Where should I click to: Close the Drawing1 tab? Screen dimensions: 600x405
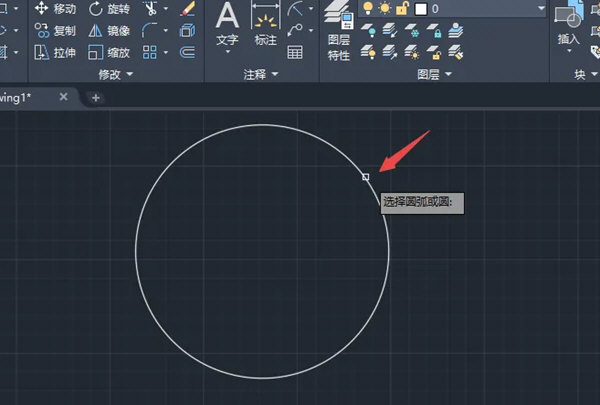64,97
